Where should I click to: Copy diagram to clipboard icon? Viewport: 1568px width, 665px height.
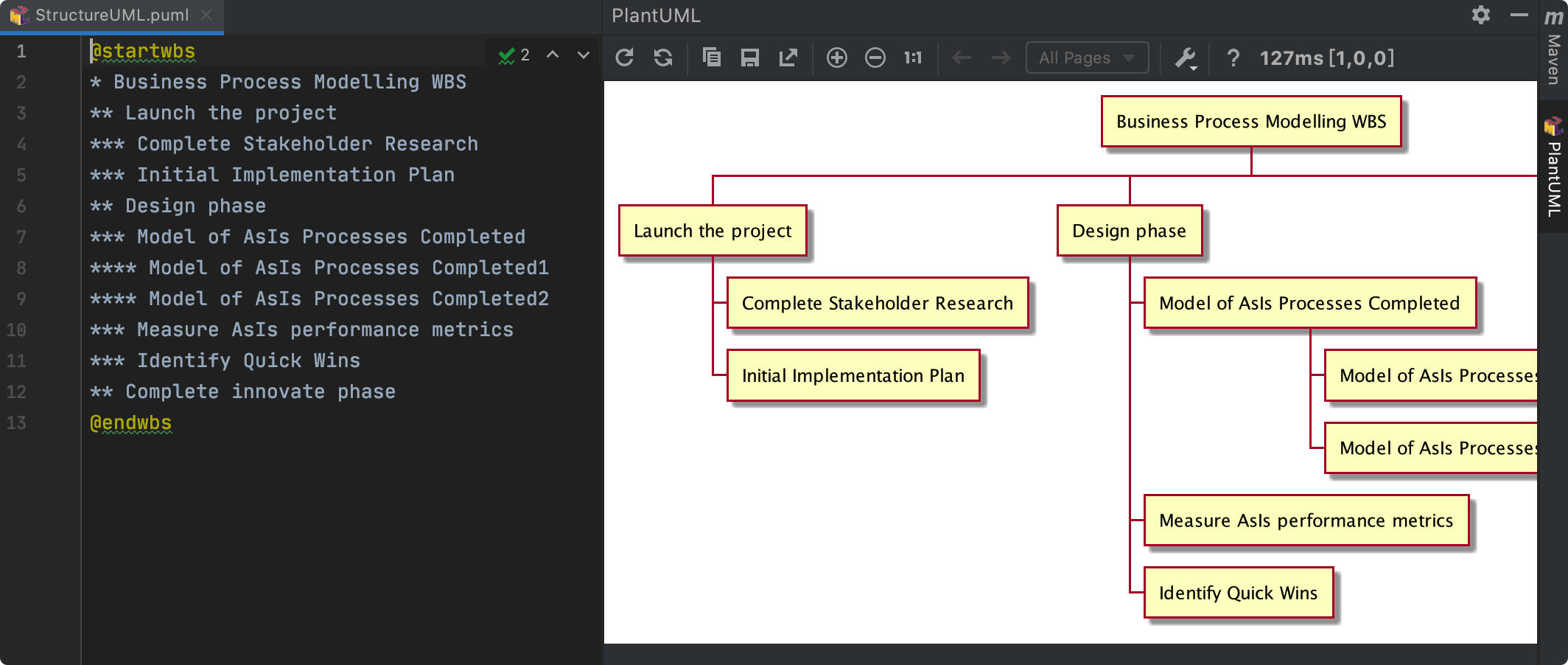712,58
